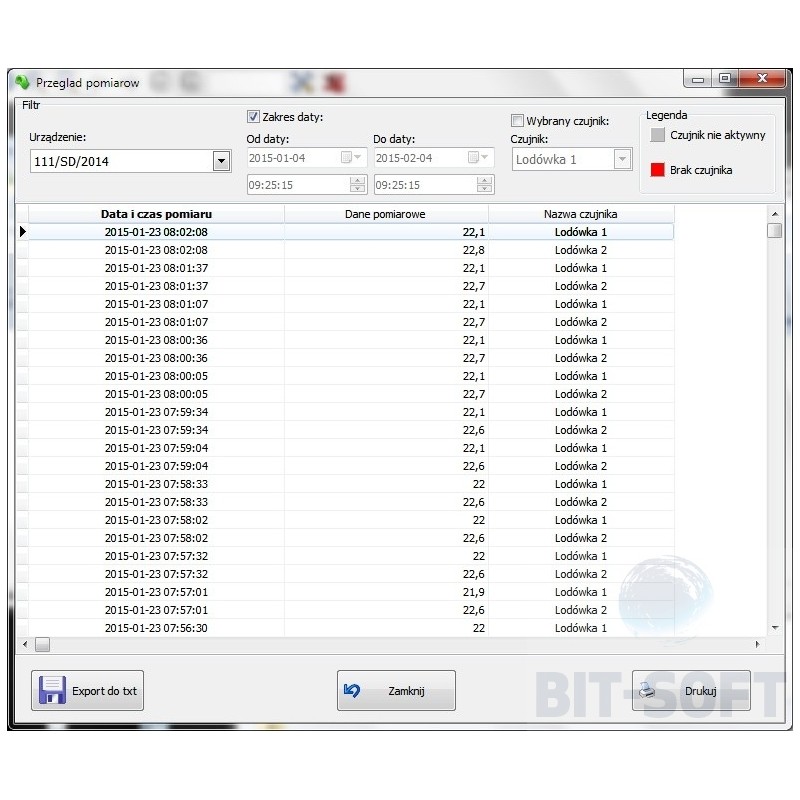
Task: Click the horizontal scrollbar right arrow
Action: (757, 644)
